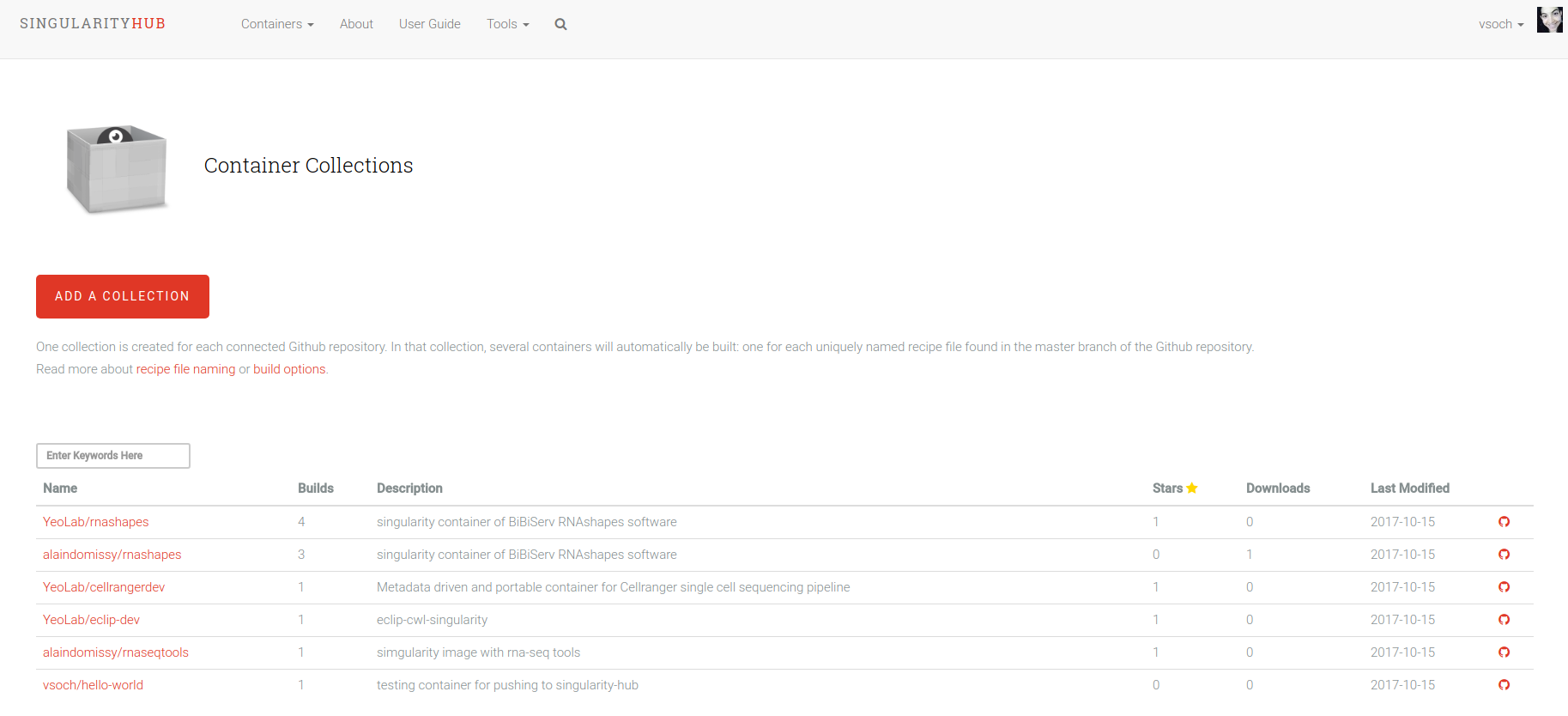Click the vsoch profile avatar picture
The width and height of the screenshot is (1568, 716).
pos(1549,20)
